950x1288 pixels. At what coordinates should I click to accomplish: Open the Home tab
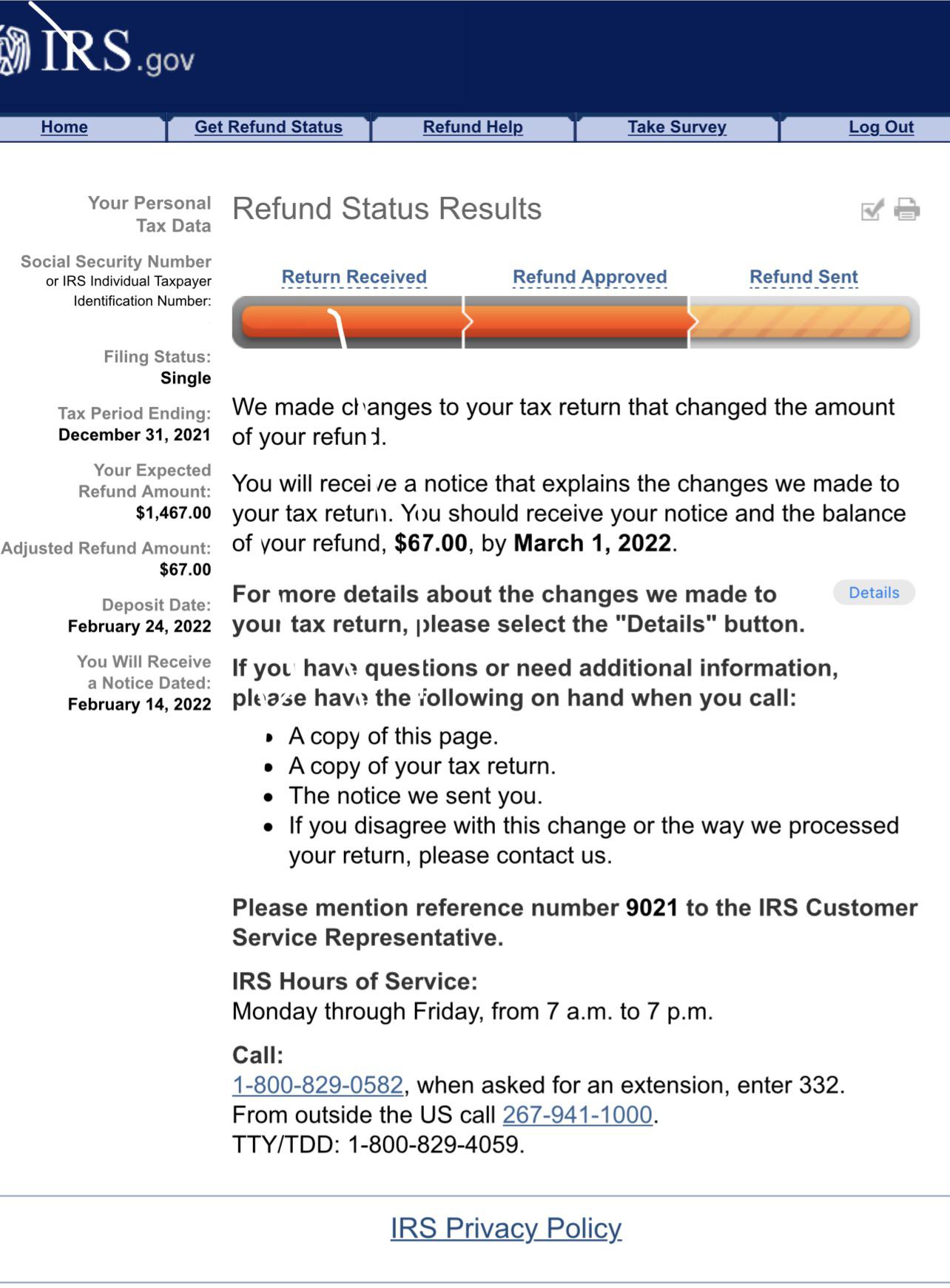coord(64,127)
